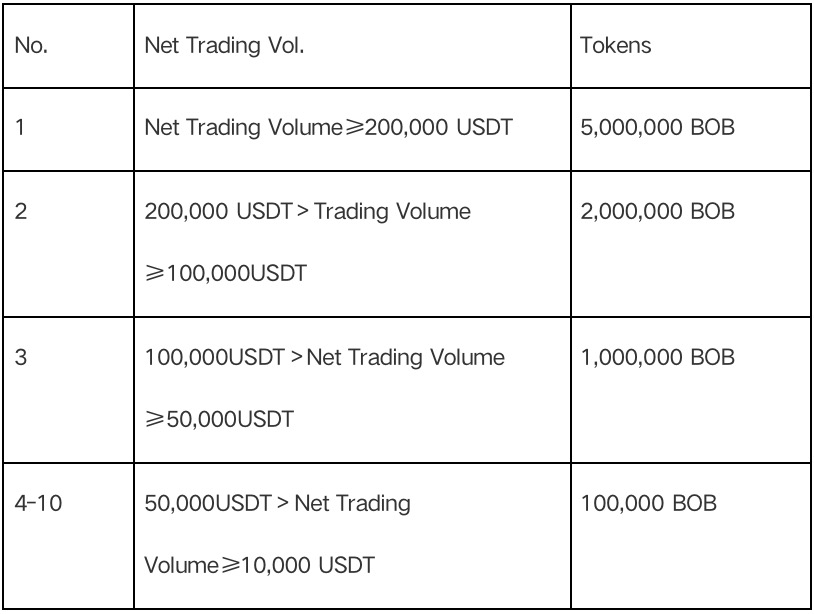
Task: Select rank cell showing 1
Action: (68, 129)
